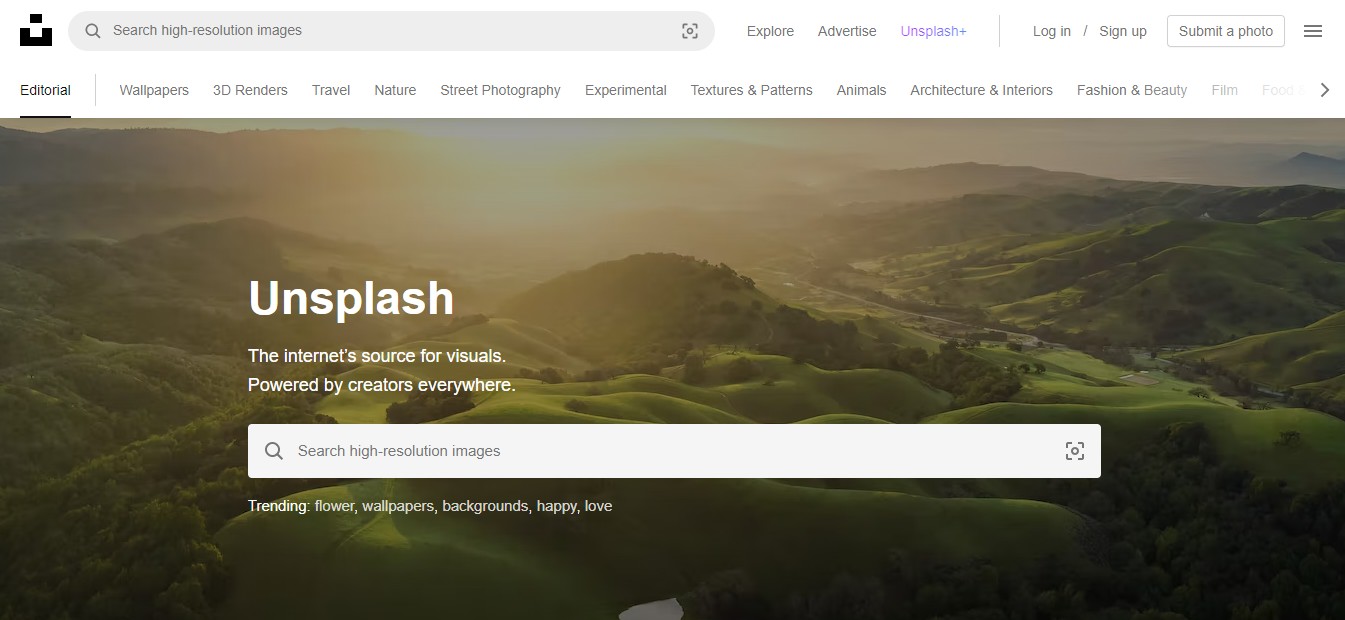
Task: Select the Travel topic tab
Action: coord(331,90)
